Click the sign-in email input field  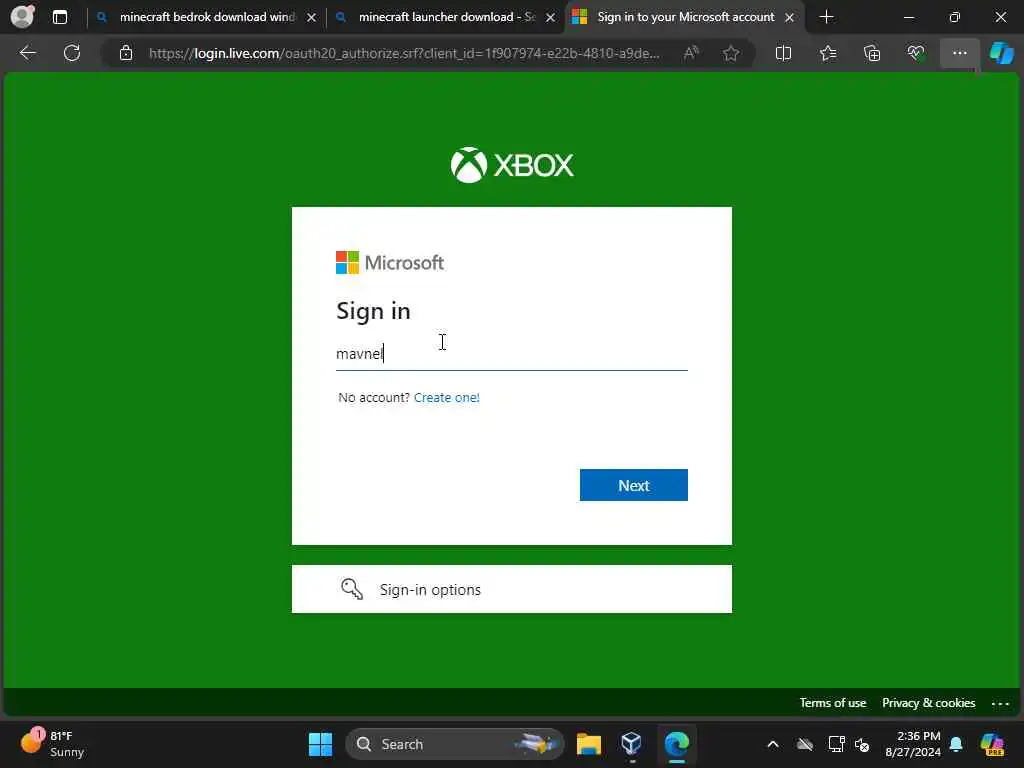(511, 353)
